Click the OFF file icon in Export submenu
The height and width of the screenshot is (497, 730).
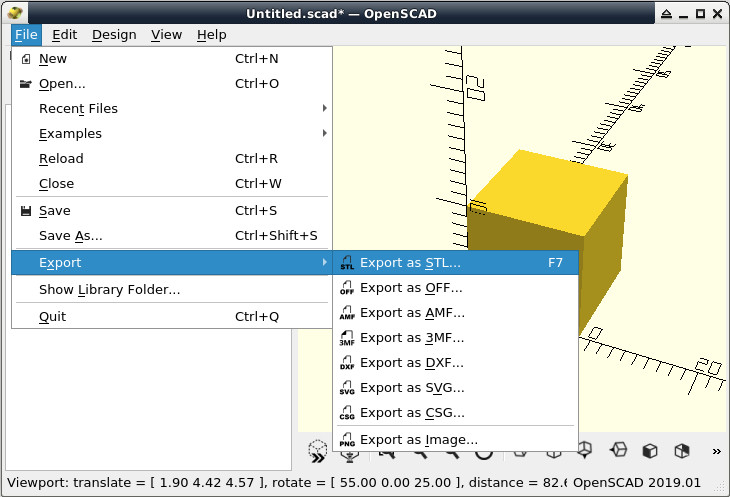pos(347,288)
